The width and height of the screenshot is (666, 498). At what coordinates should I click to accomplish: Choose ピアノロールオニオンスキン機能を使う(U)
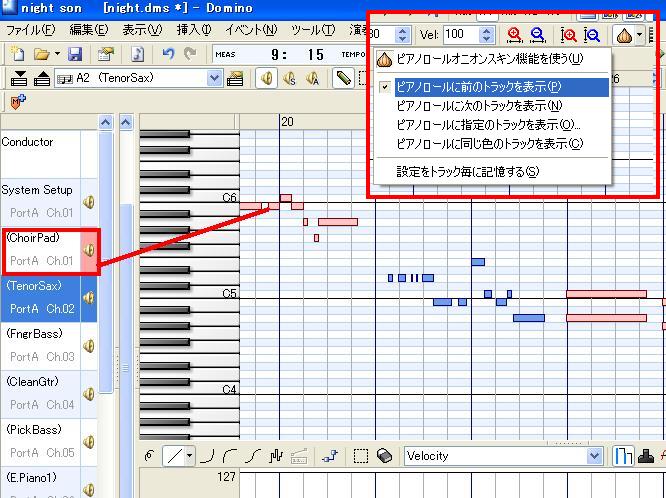492,59
